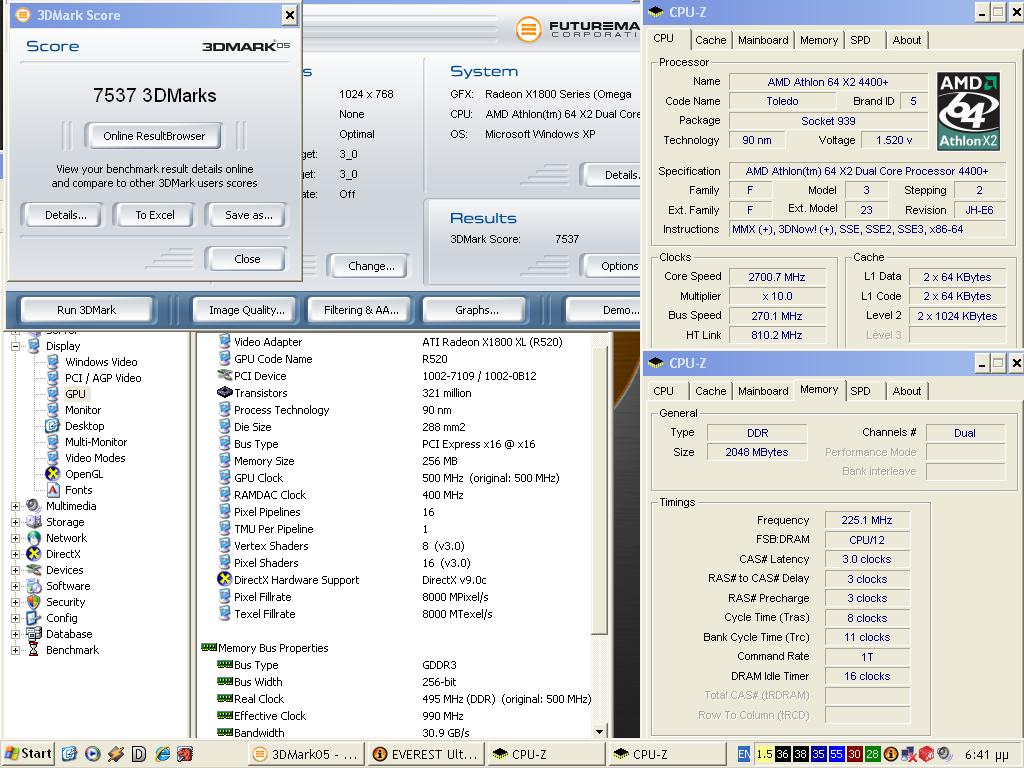Switch to EVEREST Ultimate taskbar button
The image size is (1024, 768).
(426, 754)
